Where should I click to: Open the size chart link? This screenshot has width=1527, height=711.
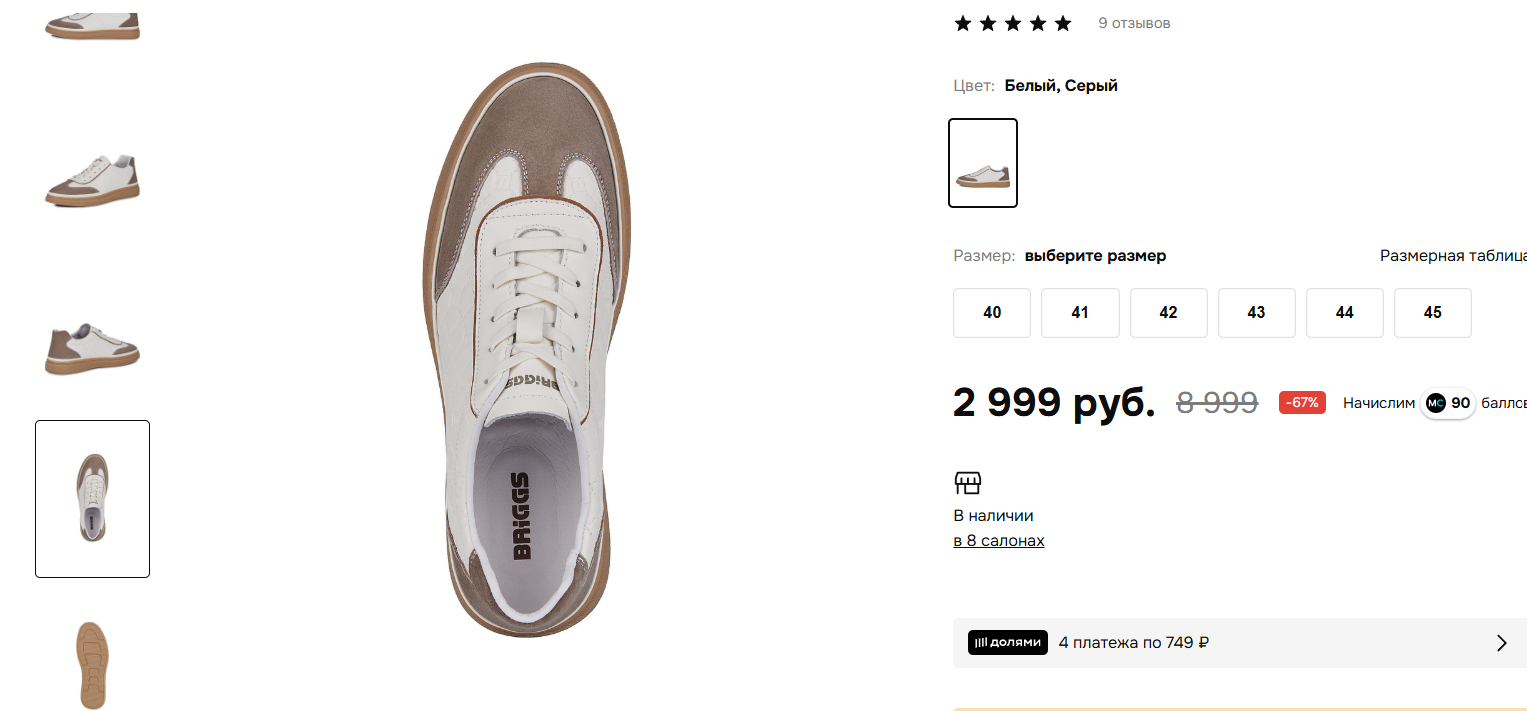(x=1452, y=256)
